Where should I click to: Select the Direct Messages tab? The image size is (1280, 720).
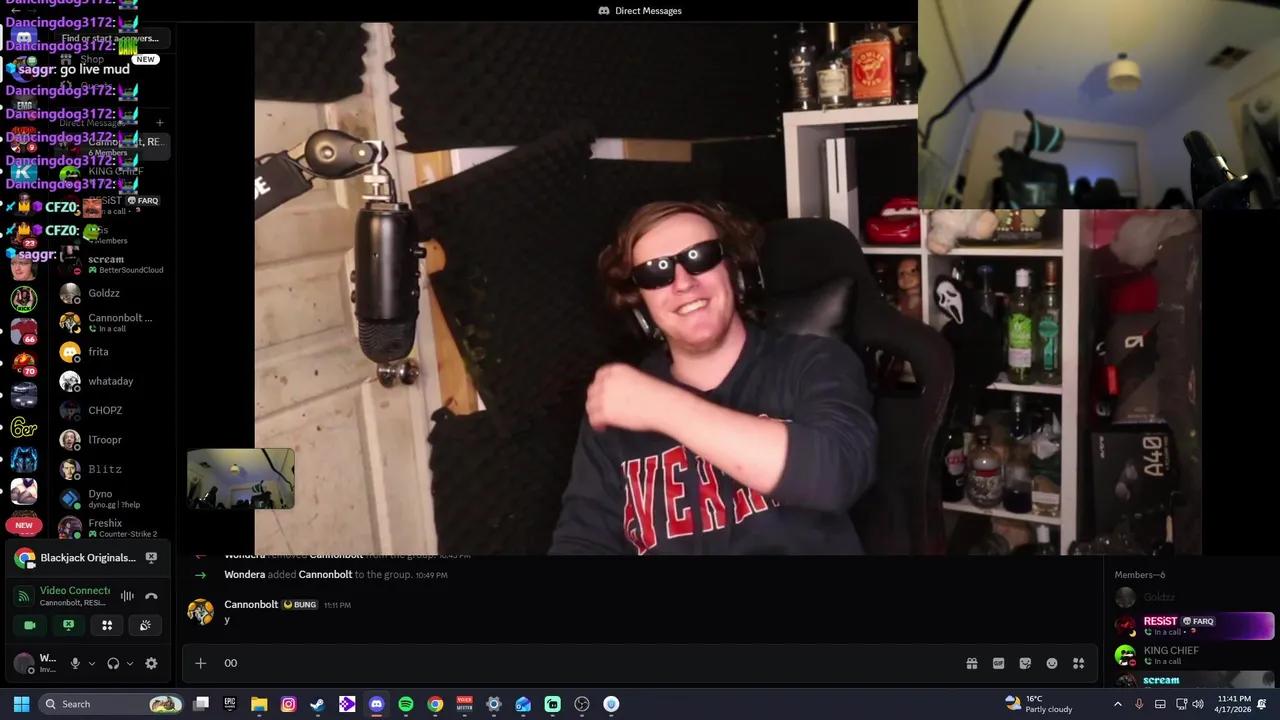640,11
